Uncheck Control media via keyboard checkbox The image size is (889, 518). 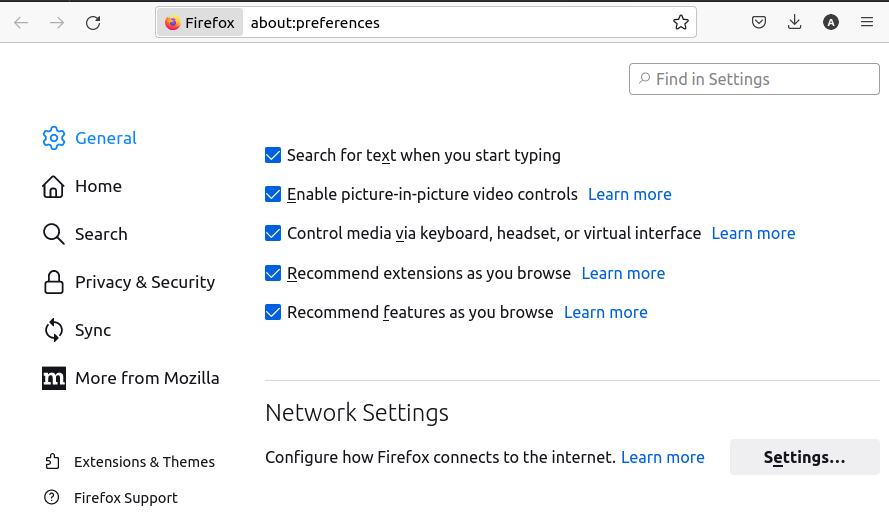(273, 233)
